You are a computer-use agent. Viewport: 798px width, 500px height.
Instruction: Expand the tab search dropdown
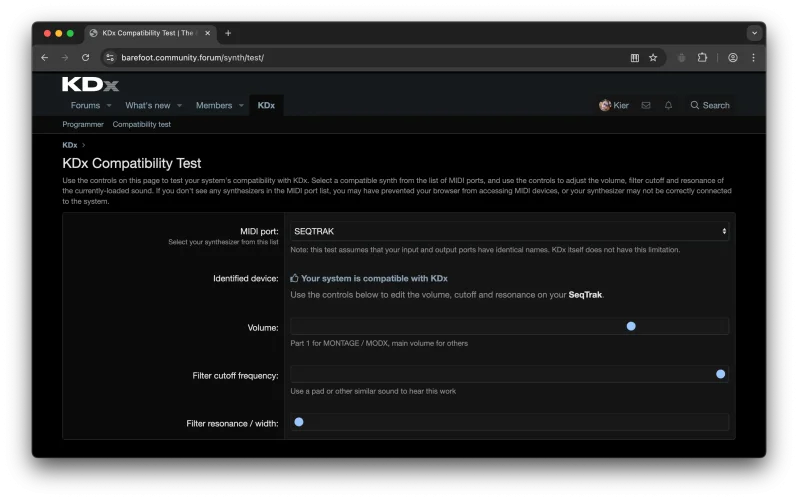(754, 33)
